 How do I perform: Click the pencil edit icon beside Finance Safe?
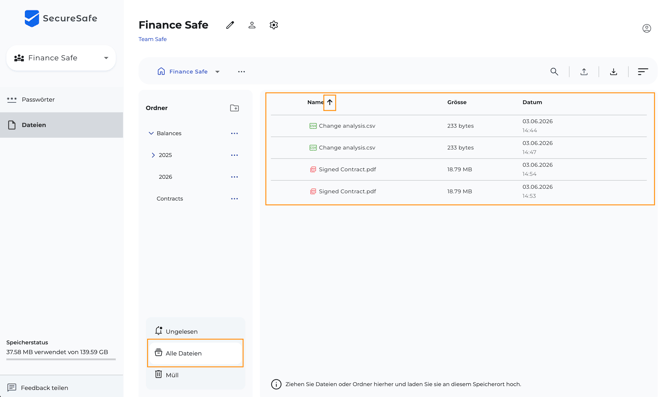(x=230, y=25)
